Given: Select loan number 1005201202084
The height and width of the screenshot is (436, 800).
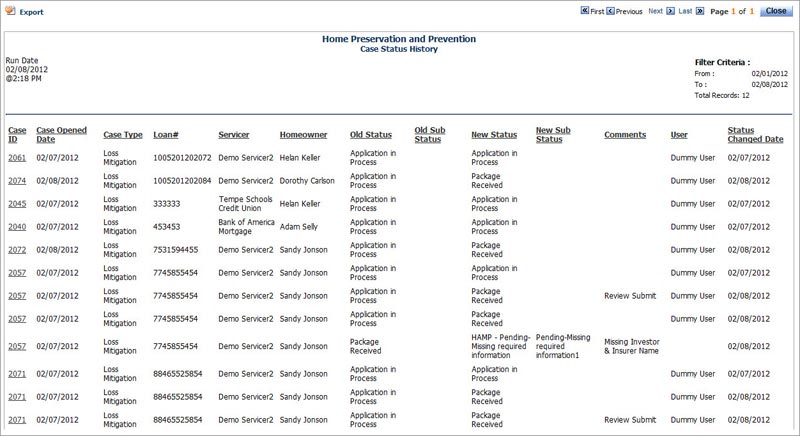Looking at the screenshot, I should point(182,181).
